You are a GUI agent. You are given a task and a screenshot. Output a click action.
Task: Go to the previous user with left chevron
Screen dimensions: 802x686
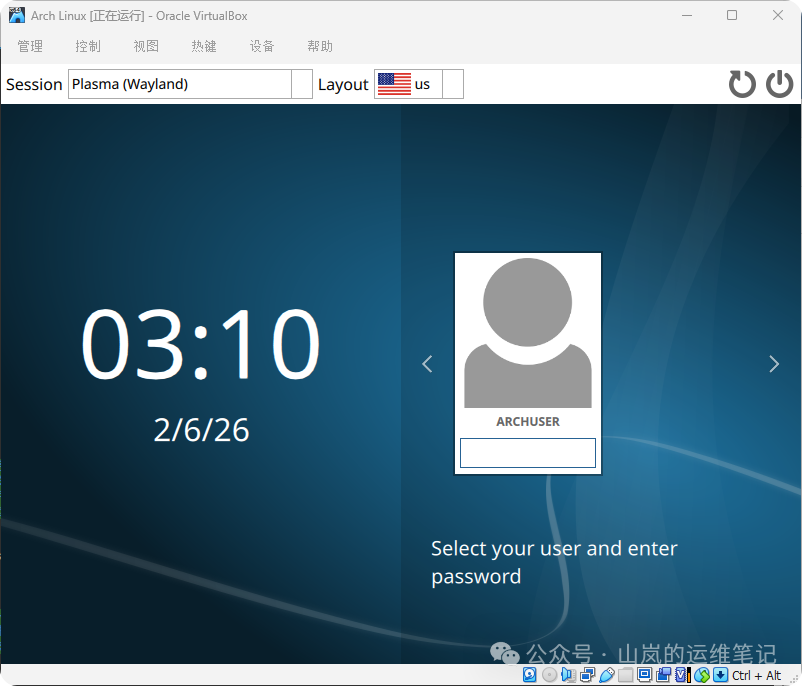point(427,364)
